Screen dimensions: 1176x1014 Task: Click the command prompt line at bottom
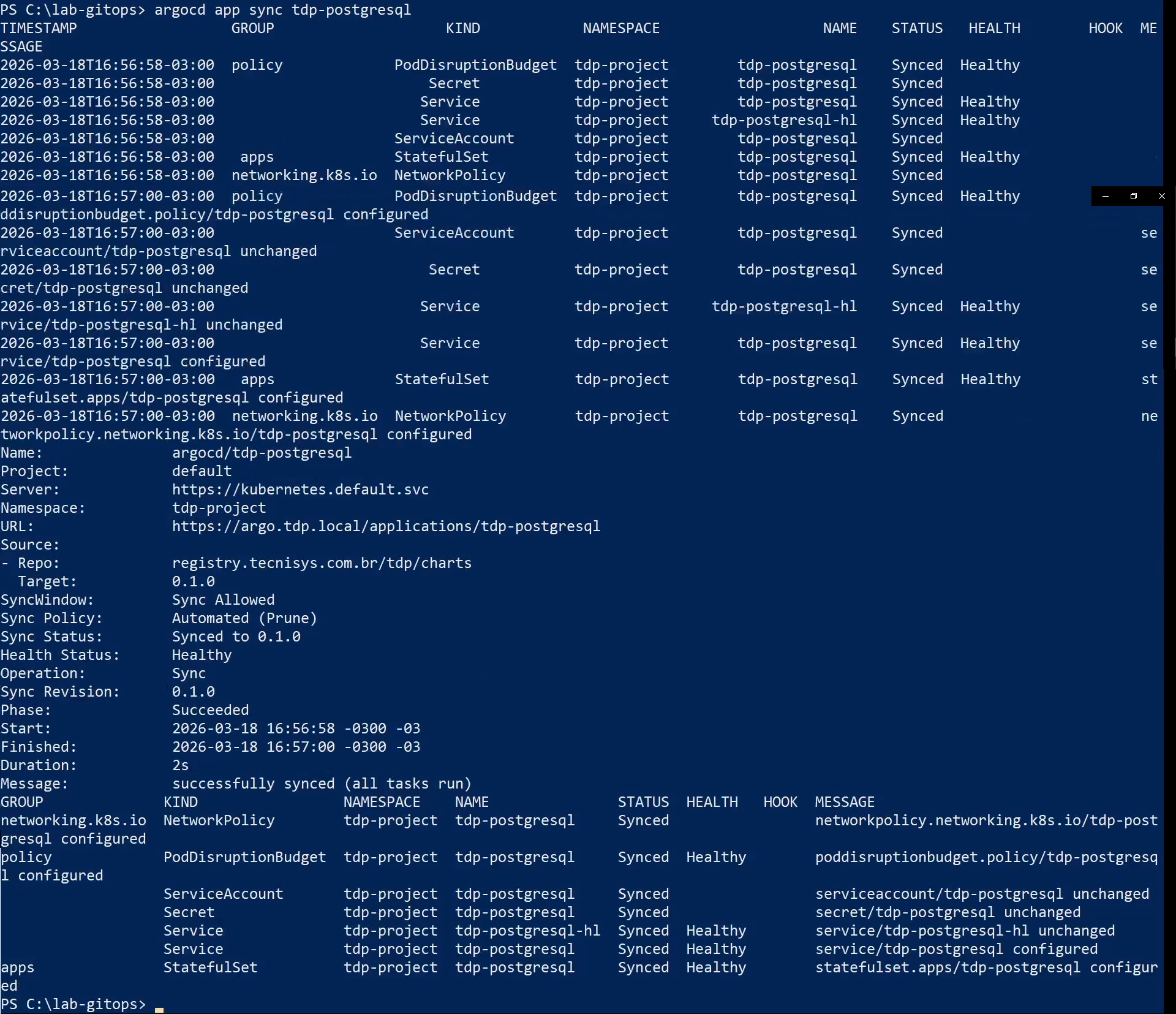[73, 1004]
